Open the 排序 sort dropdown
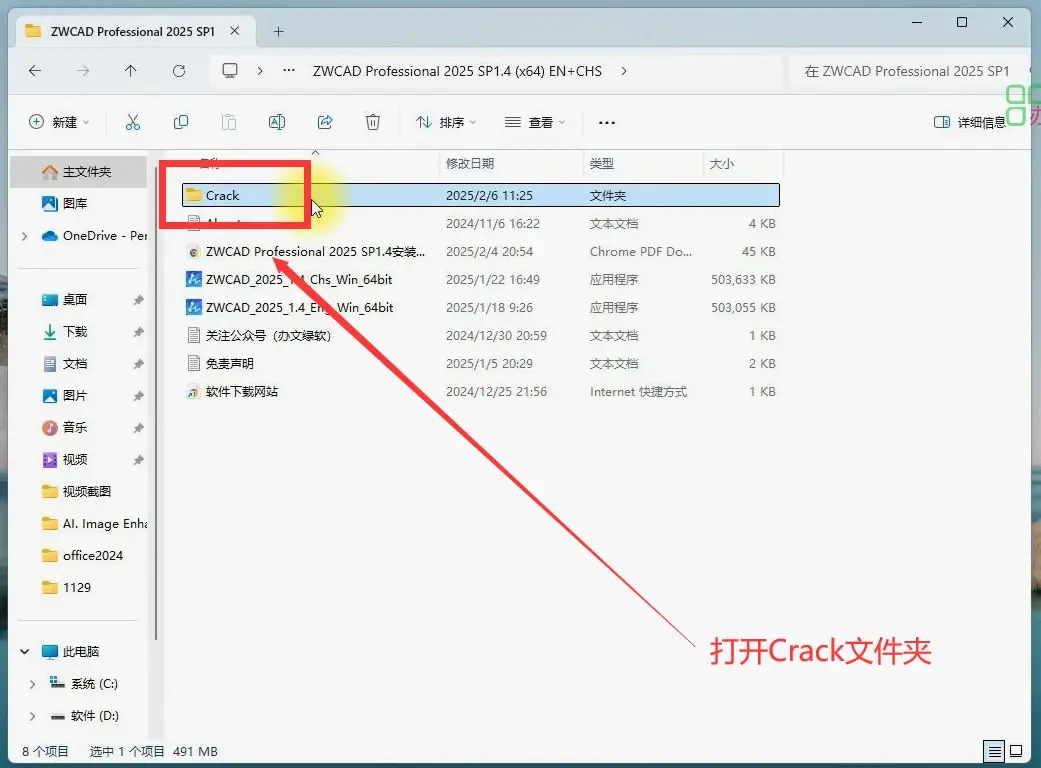 pyautogui.click(x=446, y=122)
